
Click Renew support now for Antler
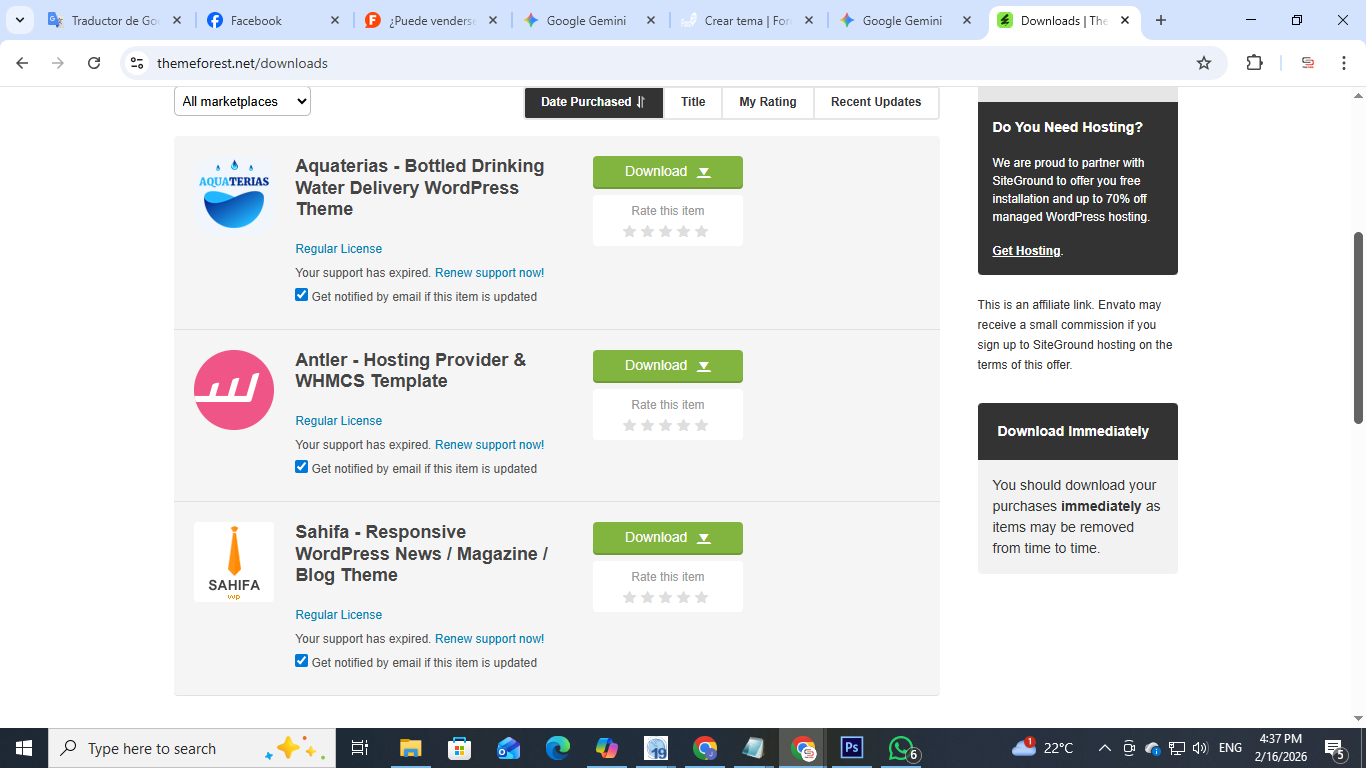pyautogui.click(x=489, y=445)
